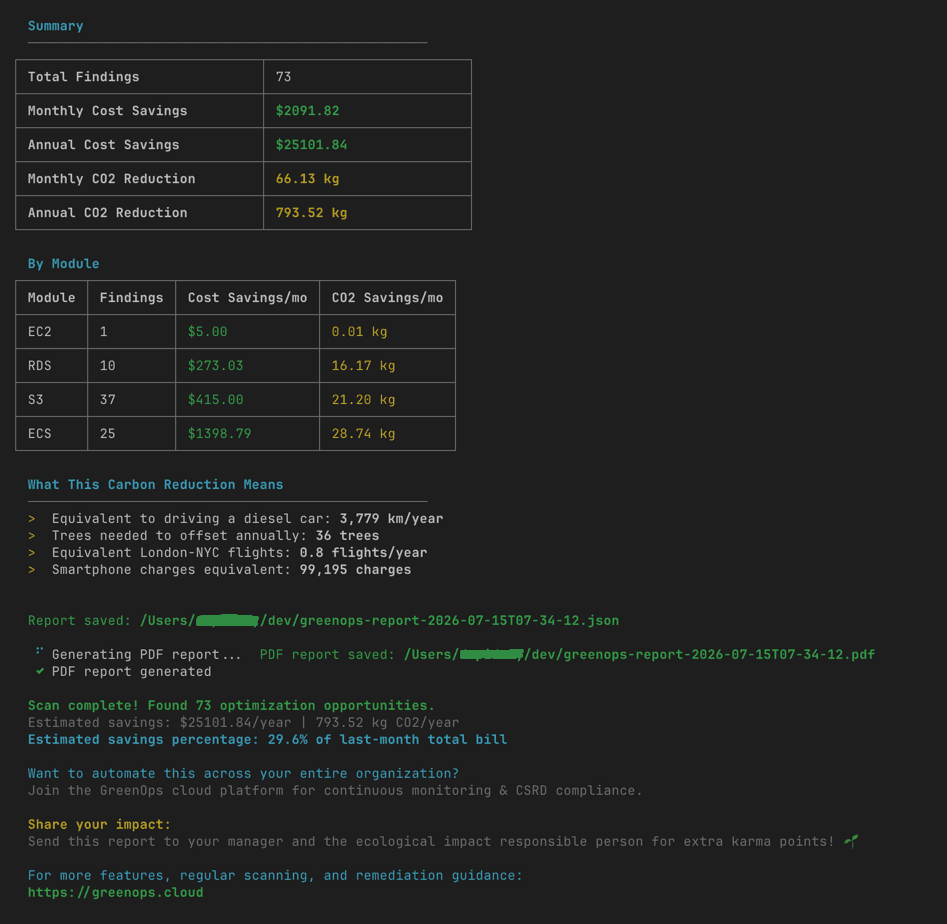Click the ECS CO2 savings 28.74 kg
This screenshot has height=924, width=947.
pos(364,434)
